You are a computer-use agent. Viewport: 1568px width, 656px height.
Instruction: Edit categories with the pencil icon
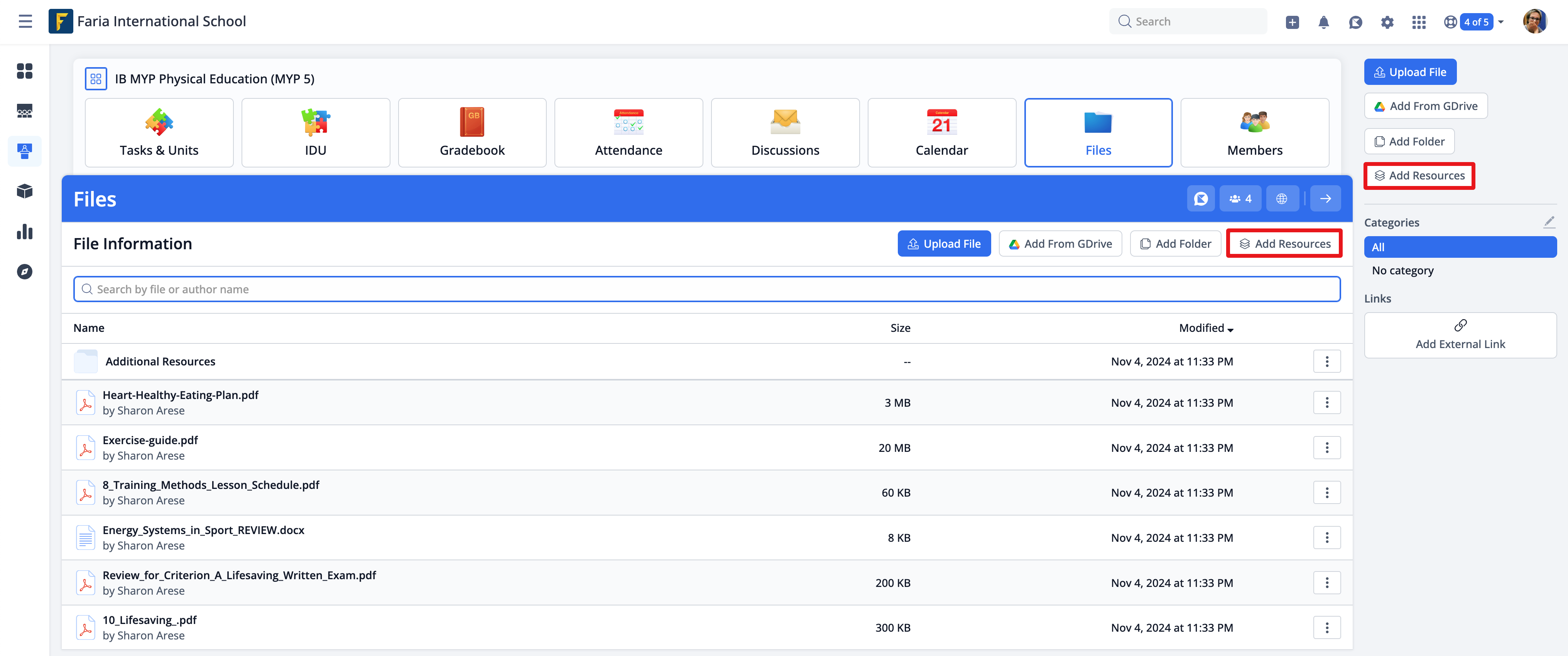click(1549, 222)
